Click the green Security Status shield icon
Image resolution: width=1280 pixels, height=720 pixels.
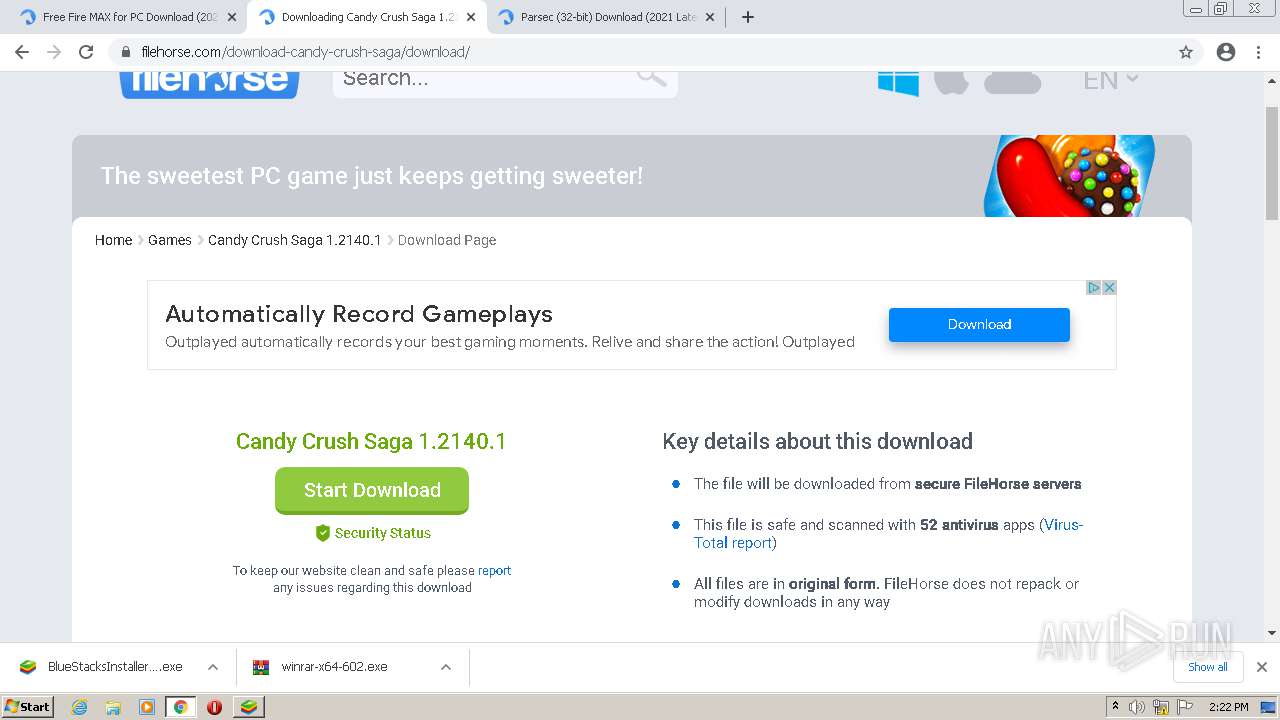tap(322, 533)
